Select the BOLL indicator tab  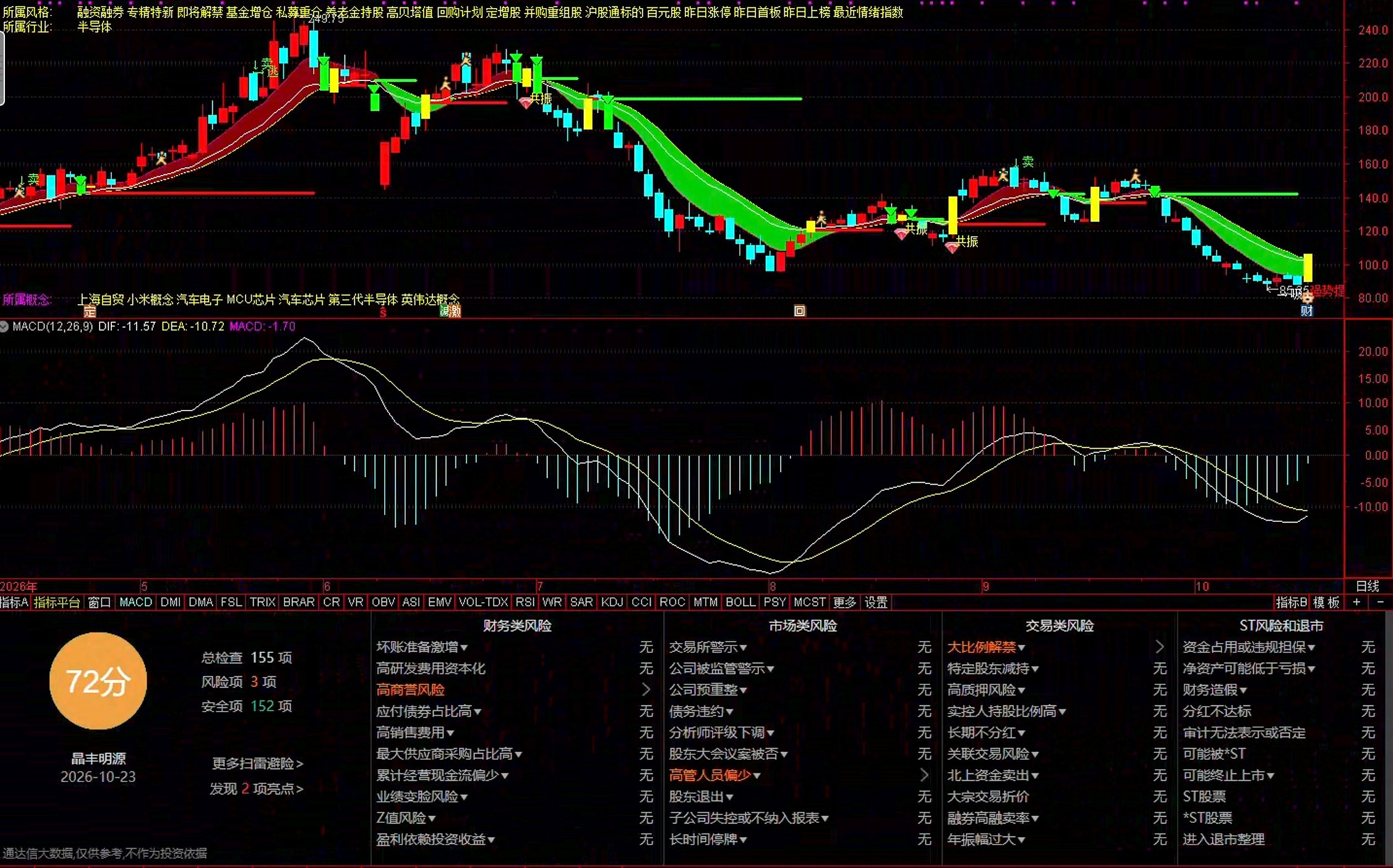[x=740, y=602]
